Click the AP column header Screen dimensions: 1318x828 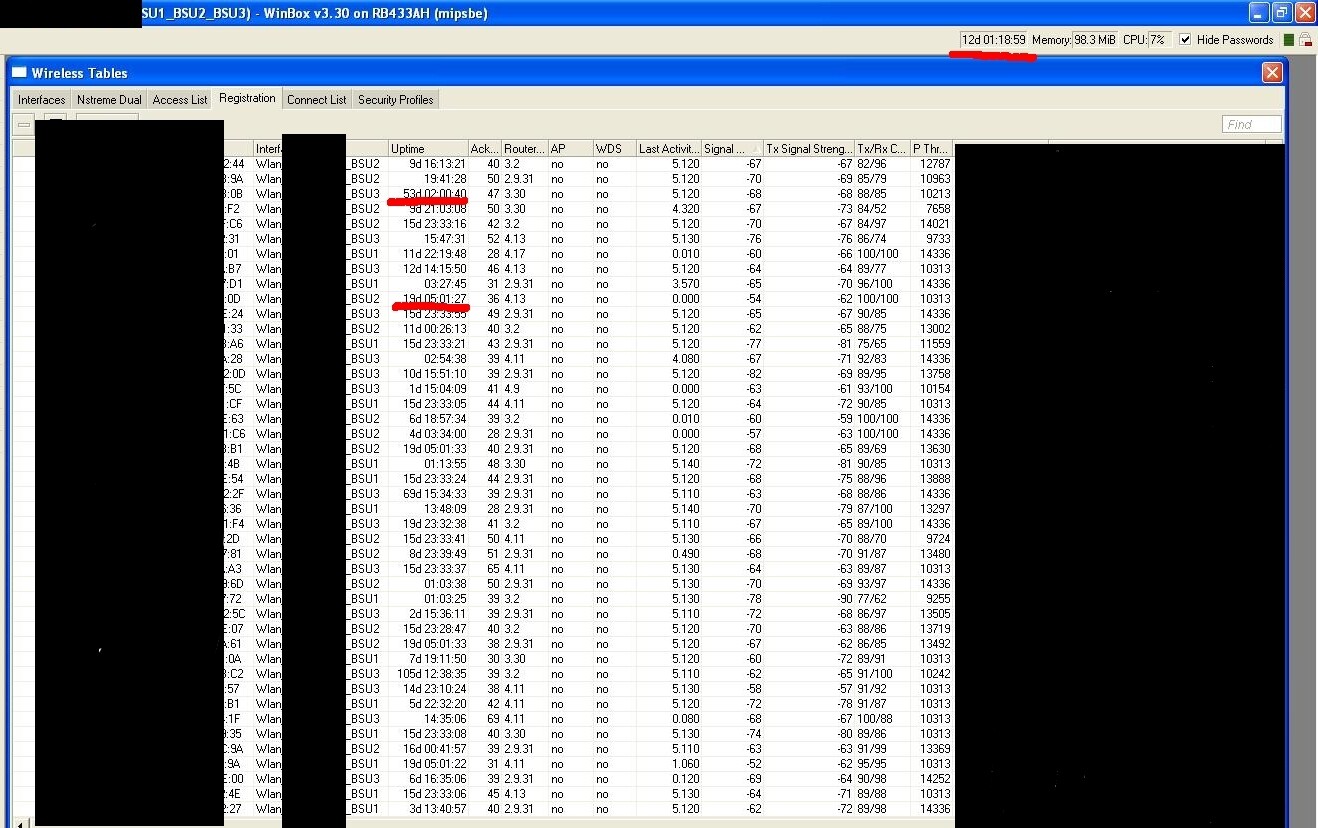tap(569, 149)
